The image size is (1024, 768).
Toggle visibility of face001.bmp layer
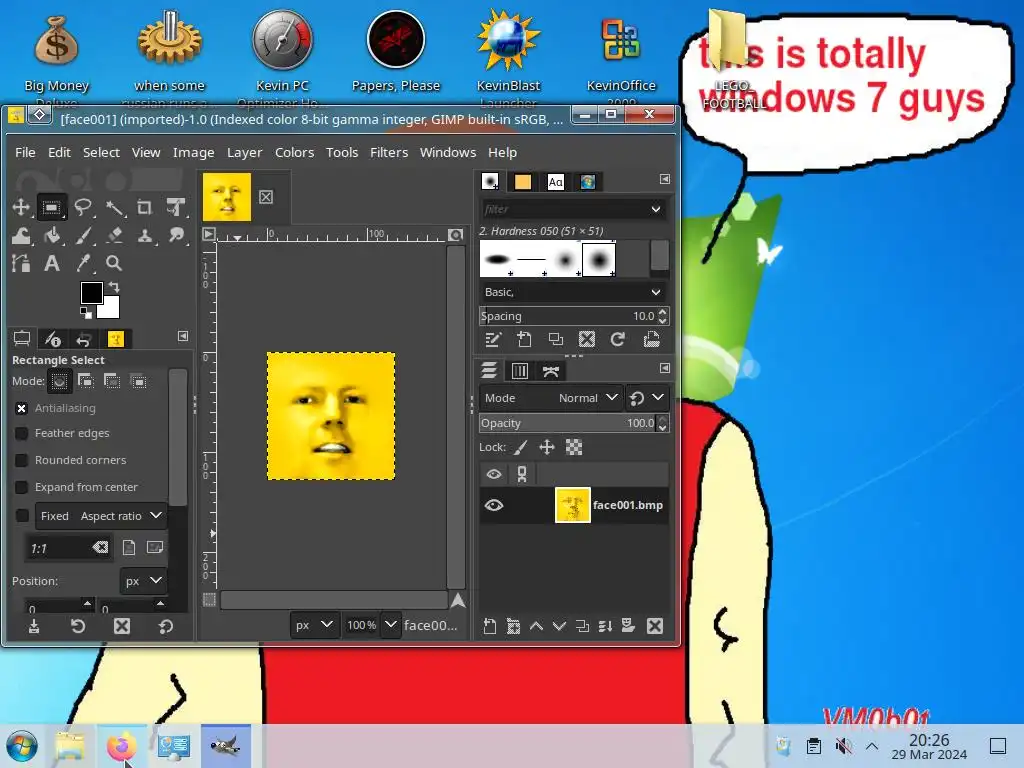(494, 505)
